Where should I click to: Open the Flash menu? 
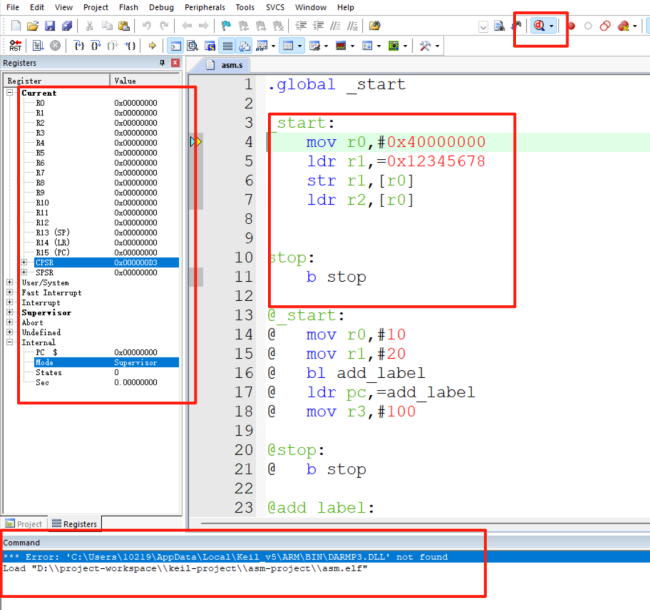[x=128, y=7]
